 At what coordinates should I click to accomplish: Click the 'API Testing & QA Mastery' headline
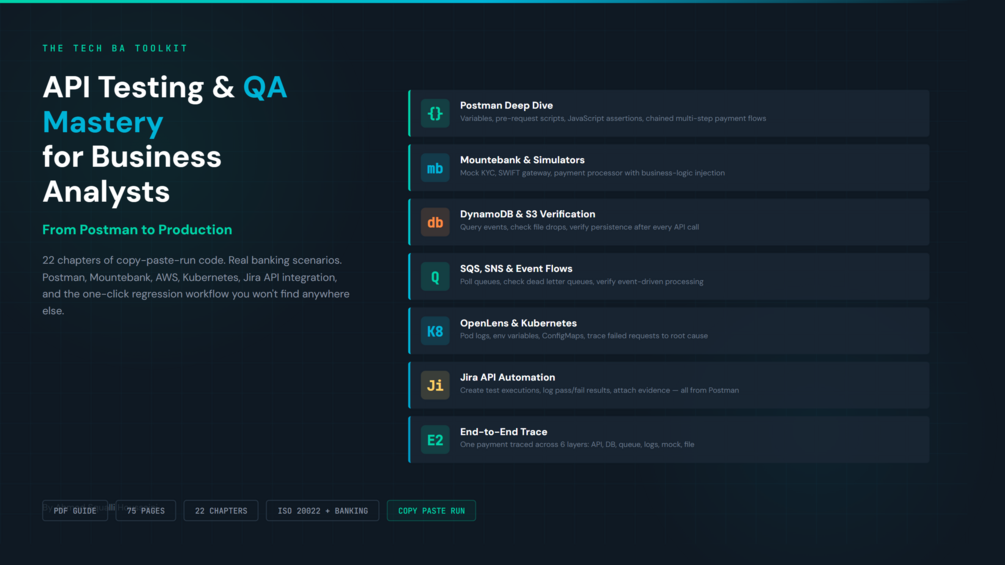165,104
